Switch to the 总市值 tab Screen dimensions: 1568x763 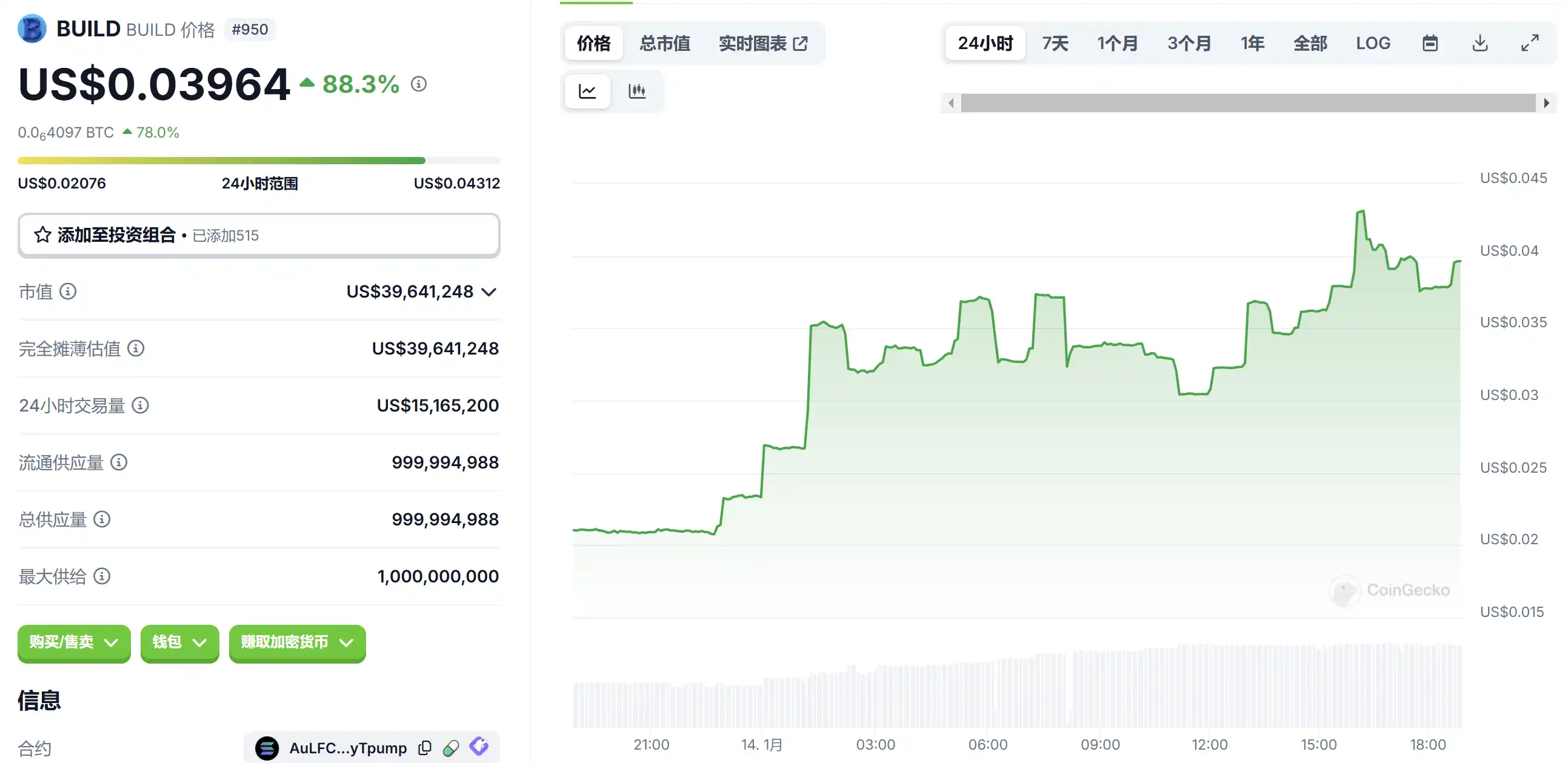coord(665,43)
